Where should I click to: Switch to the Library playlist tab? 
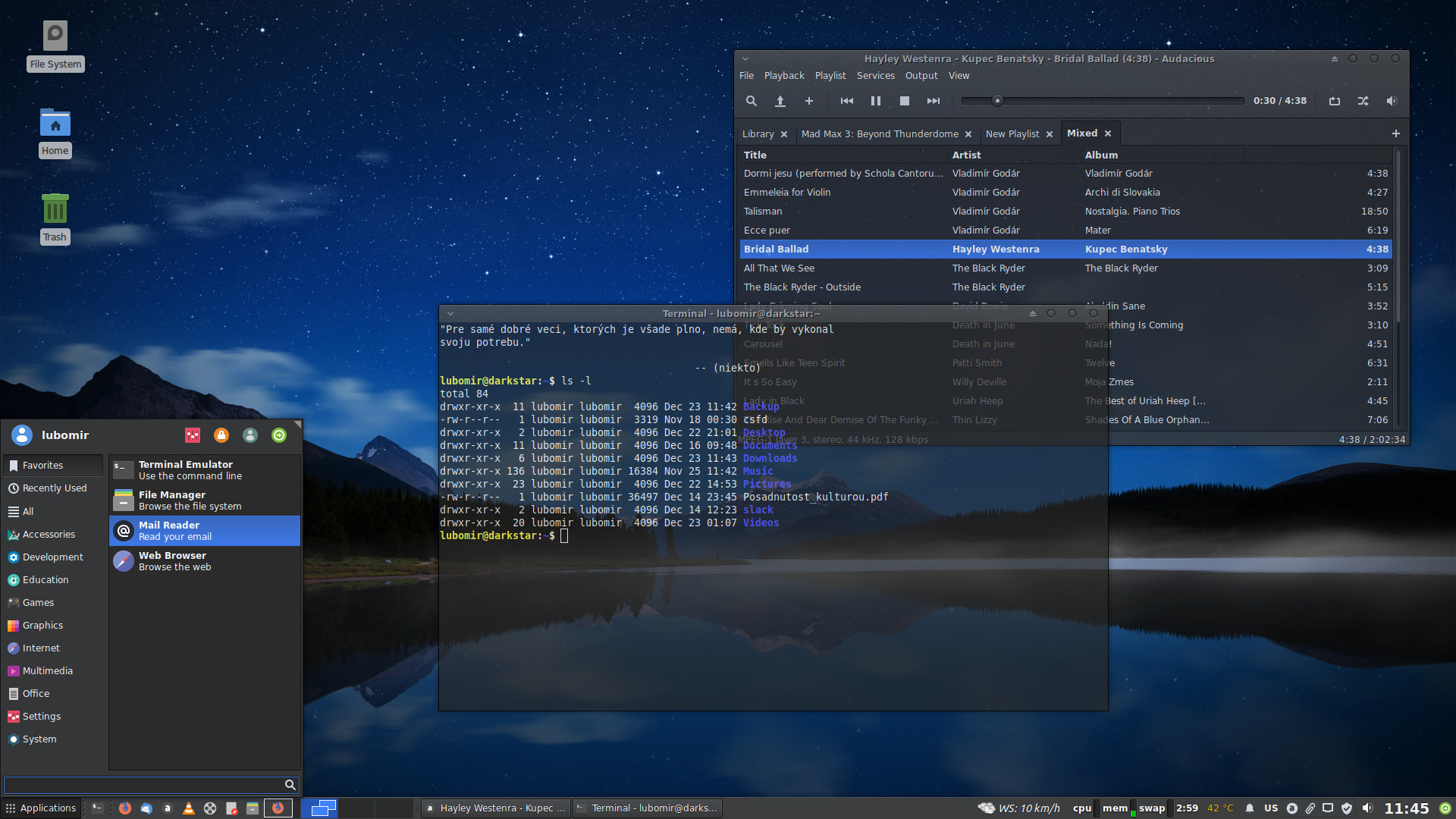(x=758, y=134)
